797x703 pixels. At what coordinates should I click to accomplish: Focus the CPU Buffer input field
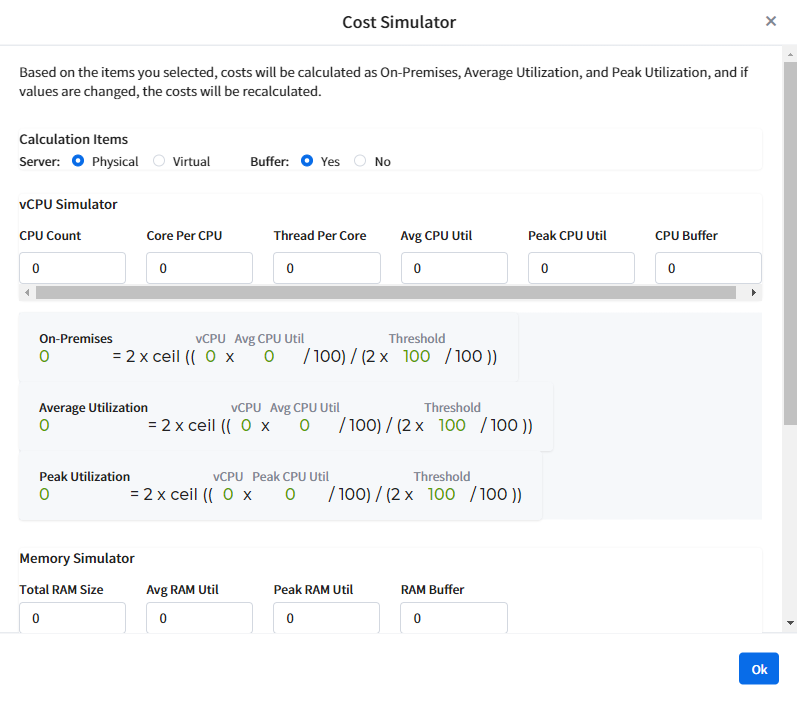coord(707,268)
